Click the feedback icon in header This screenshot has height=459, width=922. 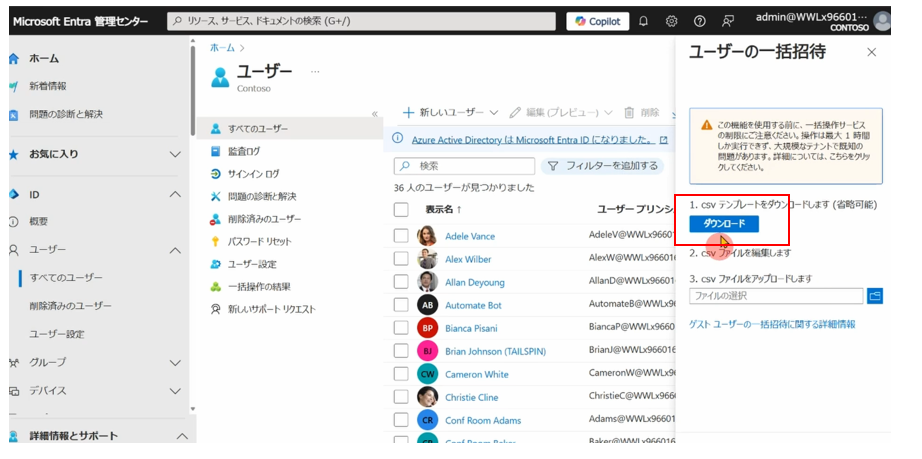point(727,21)
